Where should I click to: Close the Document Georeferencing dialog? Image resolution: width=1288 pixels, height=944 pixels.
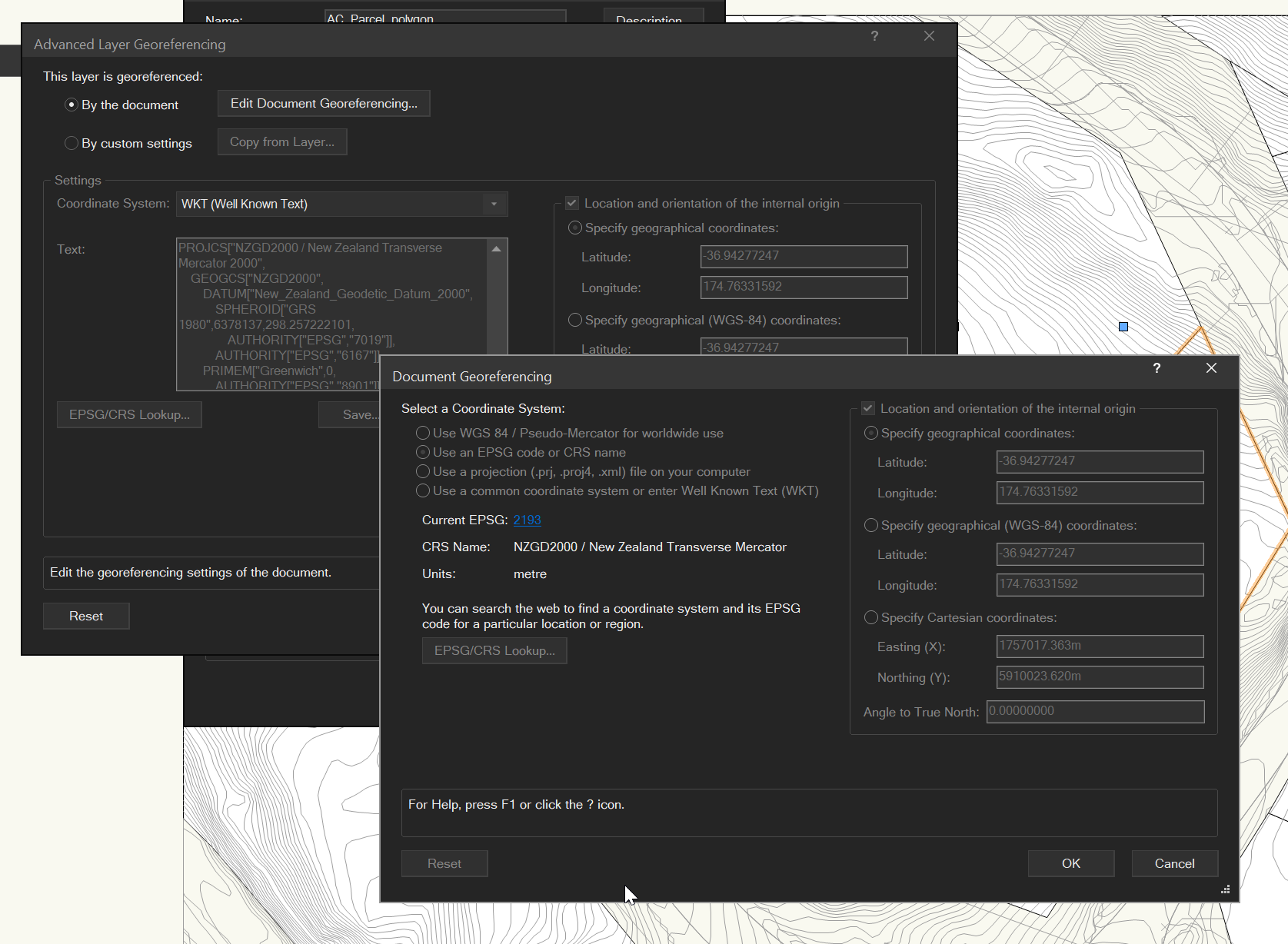click(1211, 368)
